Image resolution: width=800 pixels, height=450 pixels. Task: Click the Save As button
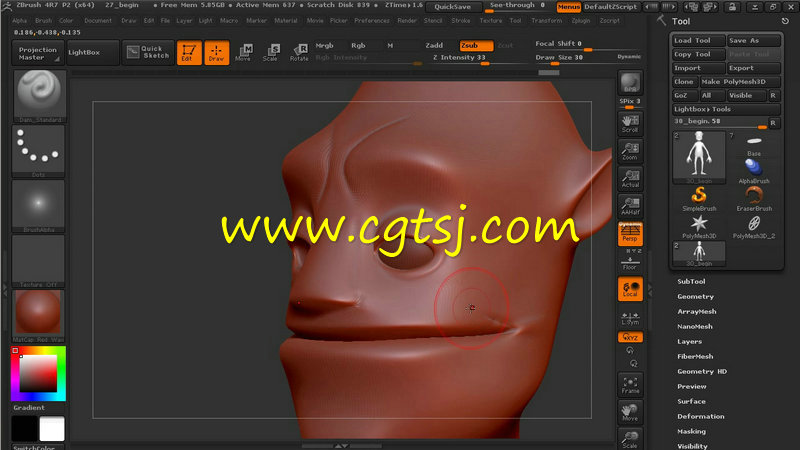[x=754, y=40]
